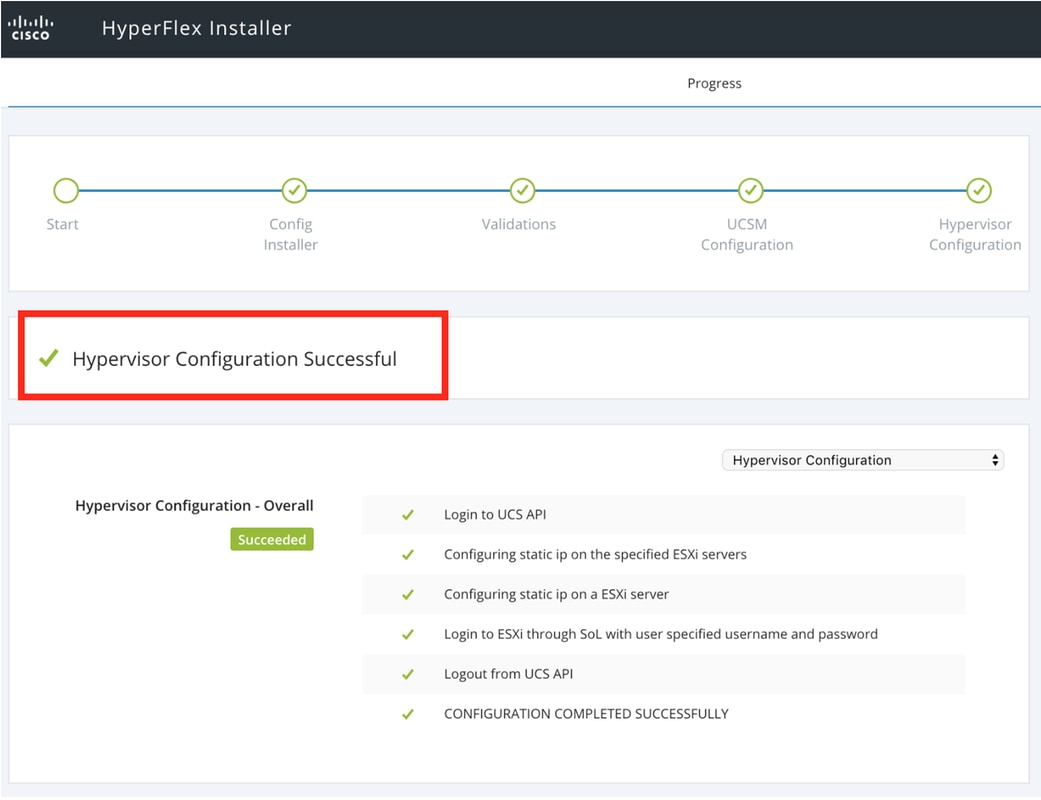Click the Config Installer step checkmark circle

[294, 191]
